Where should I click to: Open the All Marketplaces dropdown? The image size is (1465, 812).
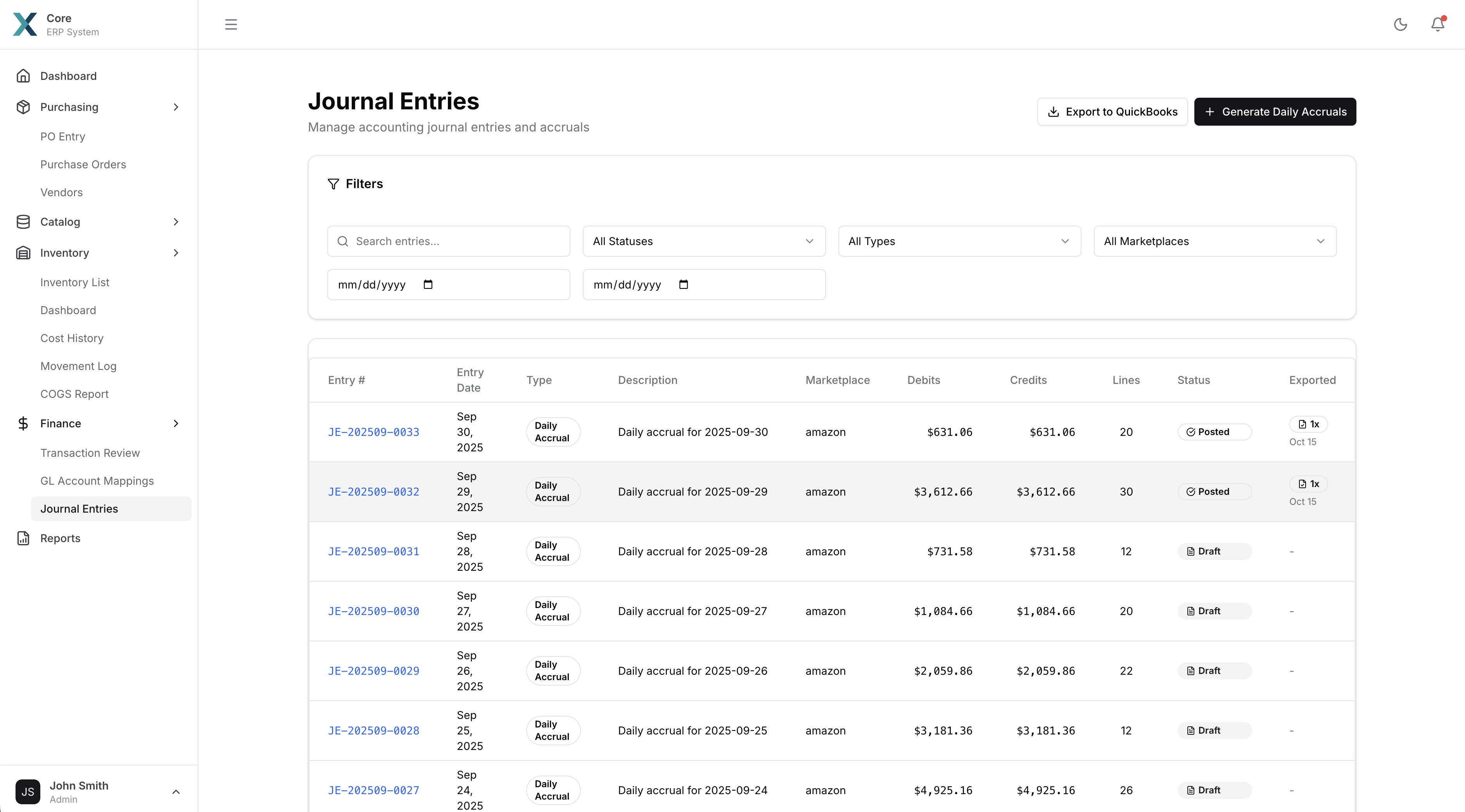click(x=1215, y=241)
